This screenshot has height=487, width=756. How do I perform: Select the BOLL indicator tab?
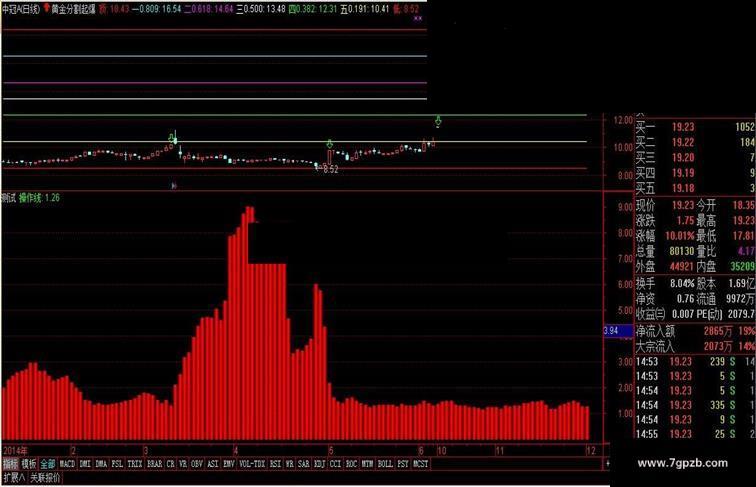385,464
